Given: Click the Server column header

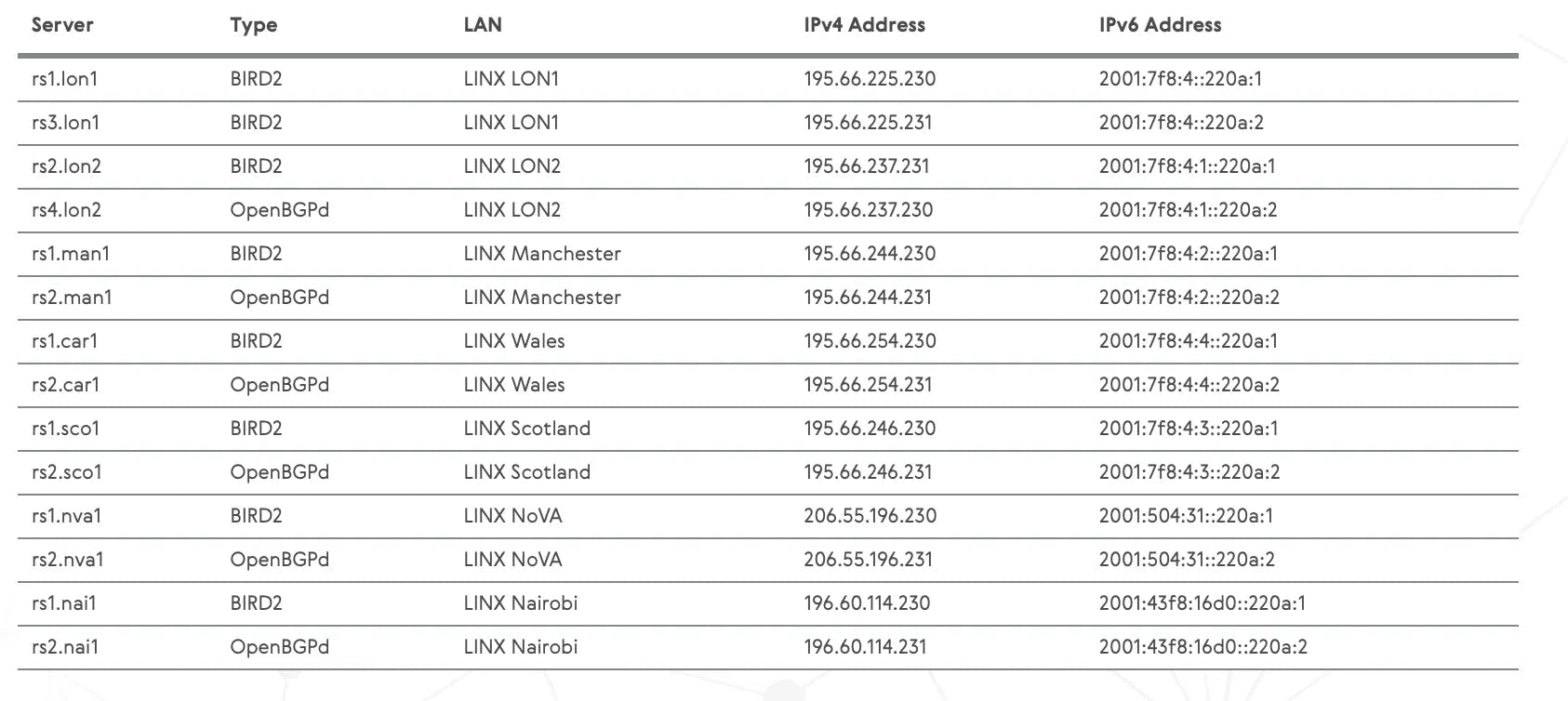Looking at the screenshot, I should coord(62,25).
